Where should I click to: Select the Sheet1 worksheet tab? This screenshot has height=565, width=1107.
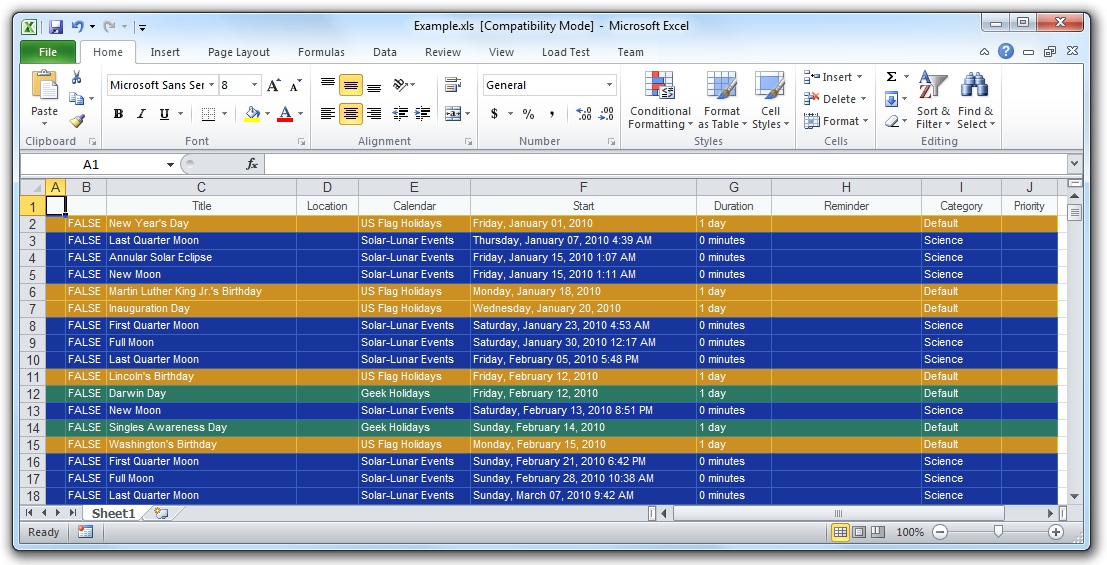point(114,513)
